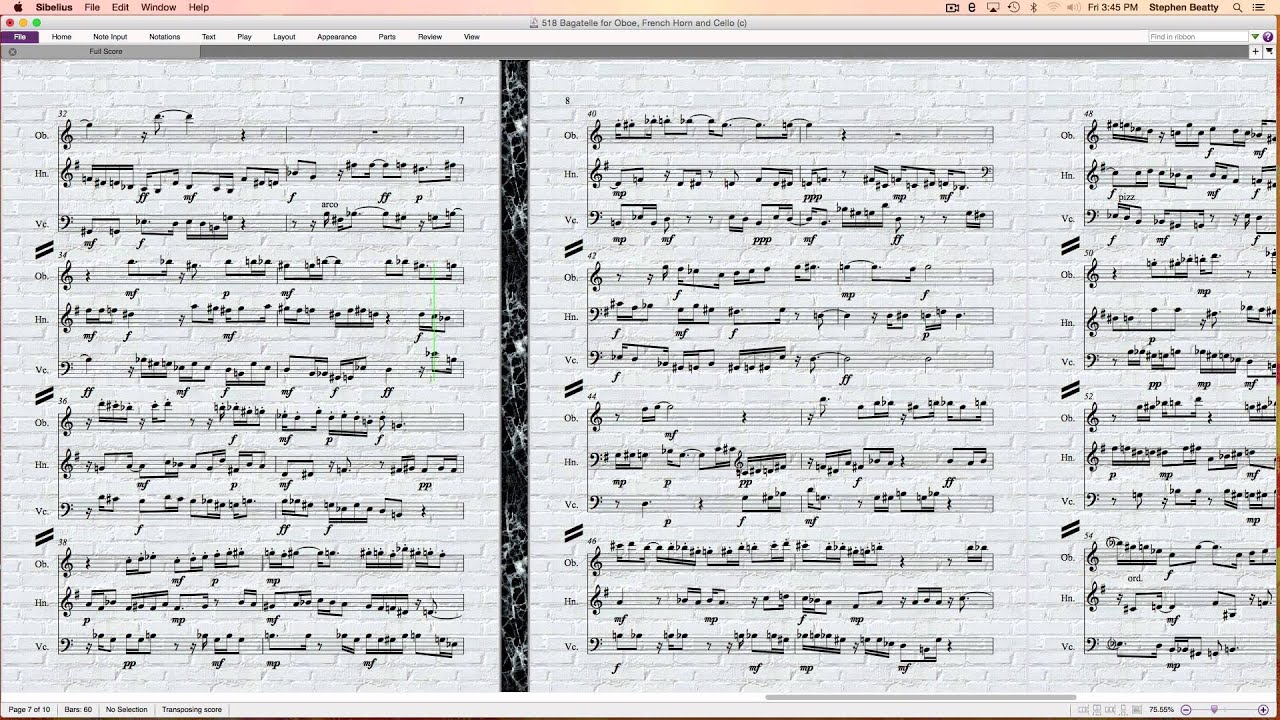Open the Help menu

click(199, 7)
